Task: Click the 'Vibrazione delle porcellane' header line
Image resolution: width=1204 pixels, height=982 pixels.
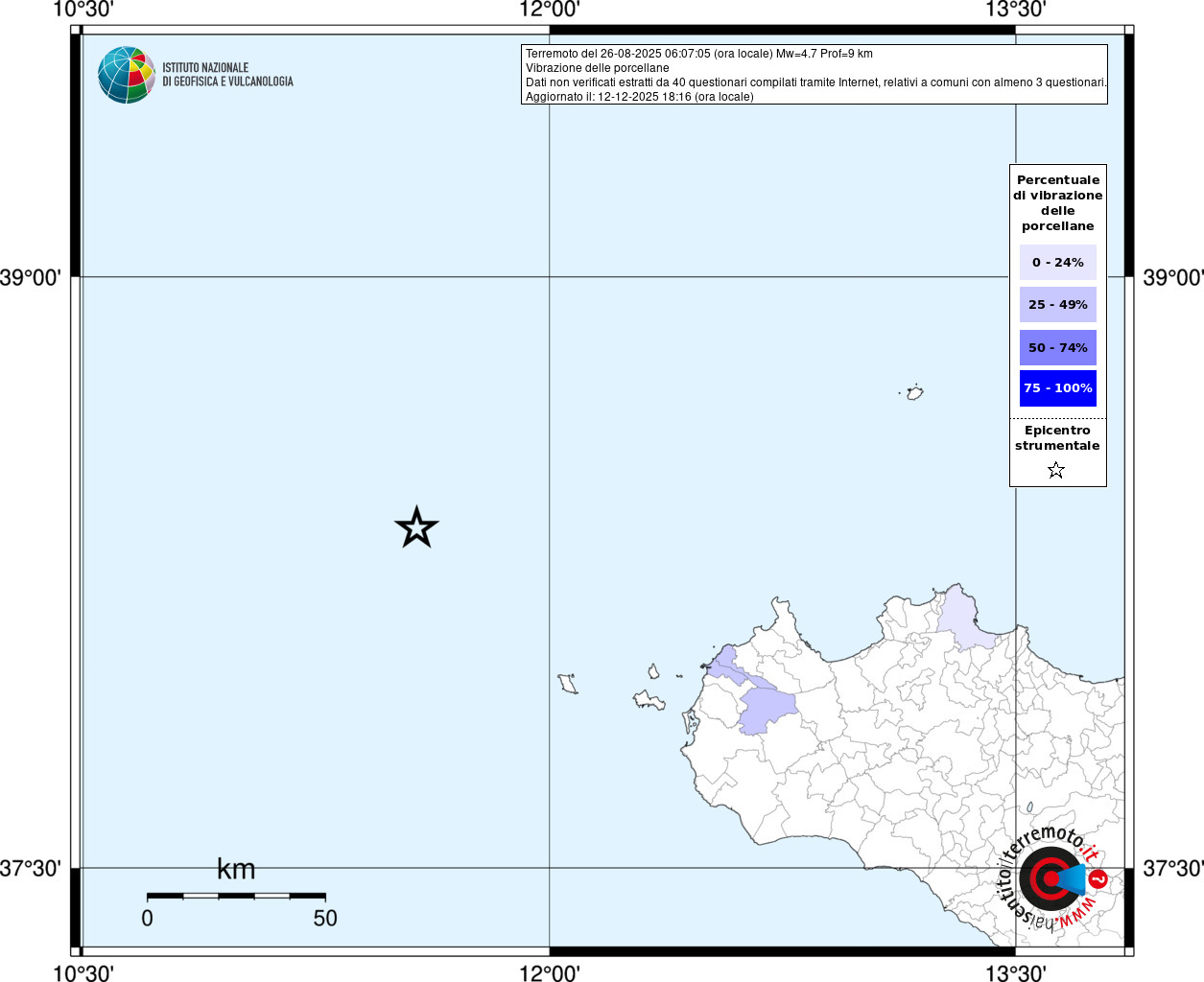Action: pos(597,68)
